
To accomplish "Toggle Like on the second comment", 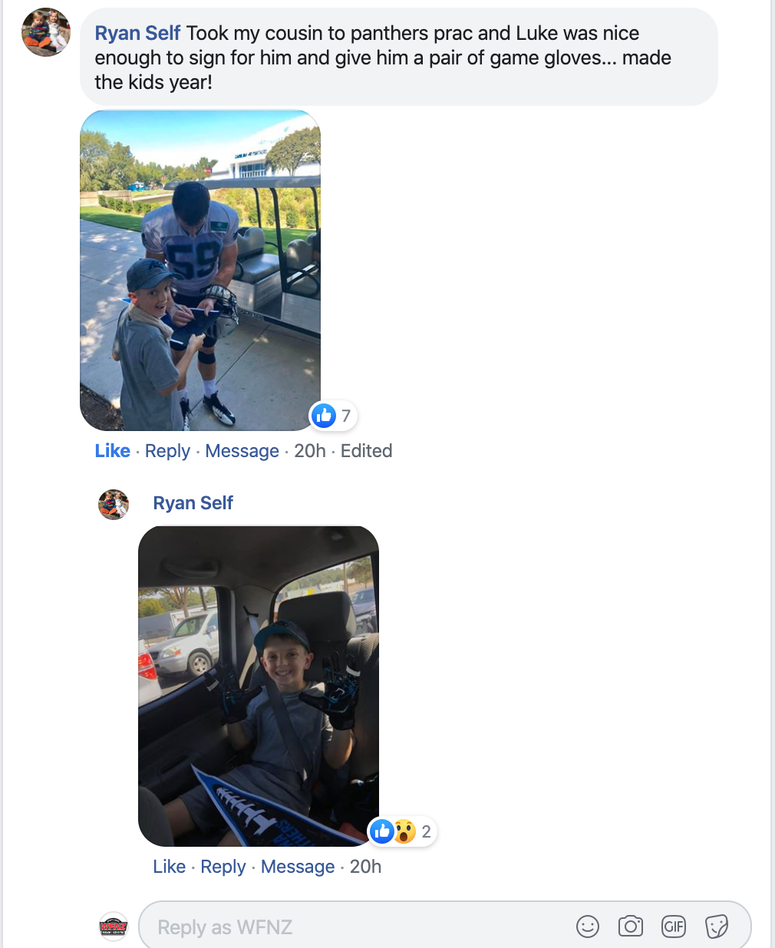I will (169, 867).
